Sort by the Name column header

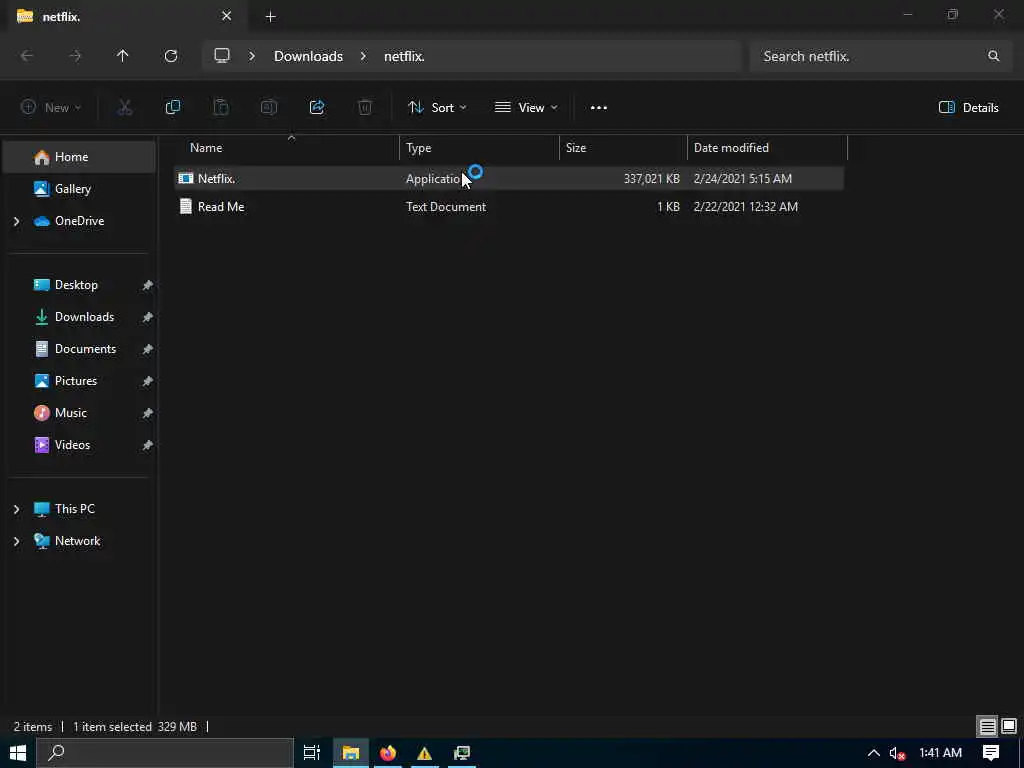(288, 148)
